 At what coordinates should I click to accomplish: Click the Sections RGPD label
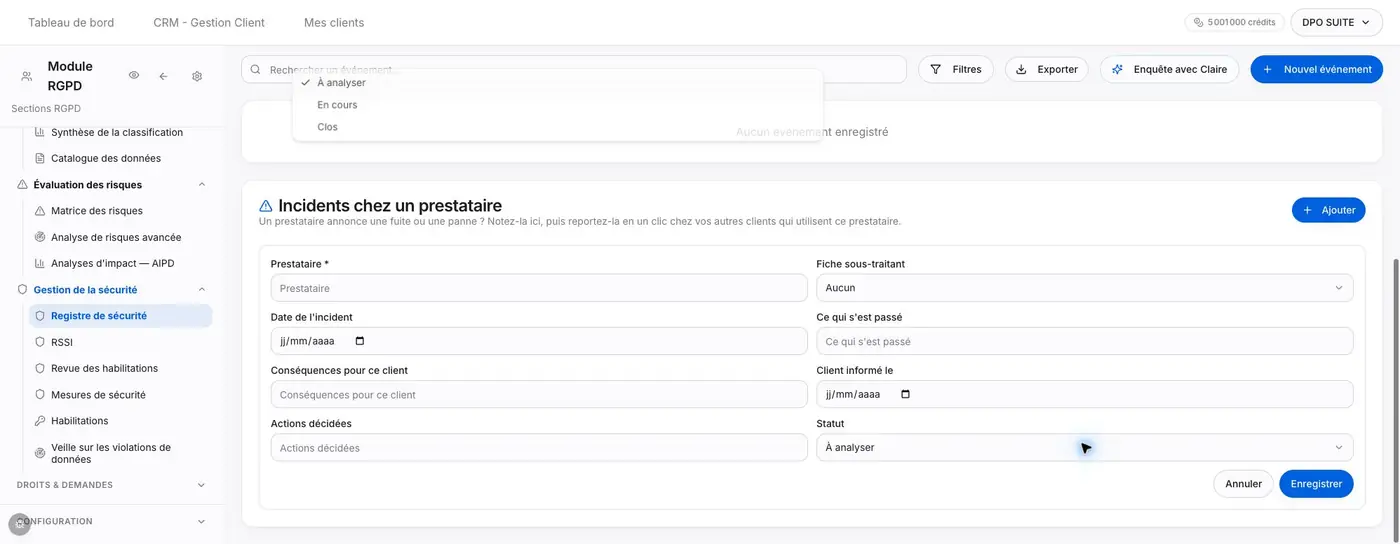(x=46, y=108)
